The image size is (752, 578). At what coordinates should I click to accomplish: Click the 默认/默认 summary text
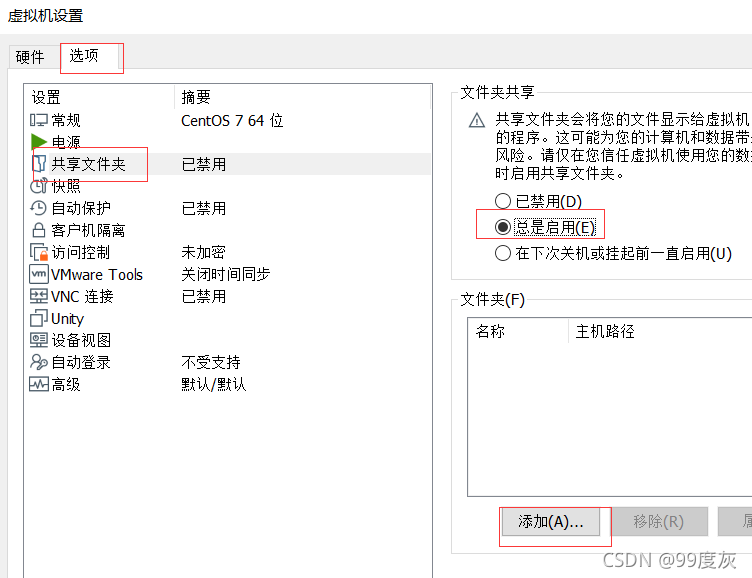pyautogui.click(x=214, y=384)
